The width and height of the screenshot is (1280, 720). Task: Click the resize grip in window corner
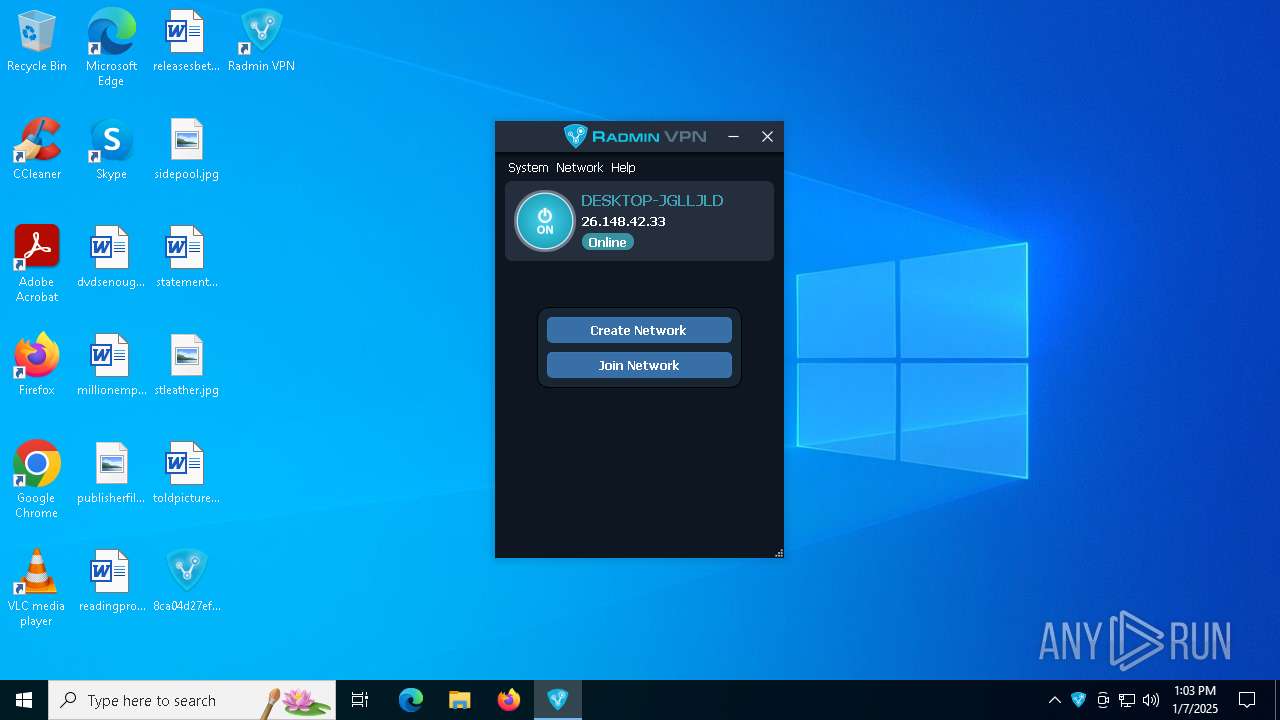pos(778,552)
